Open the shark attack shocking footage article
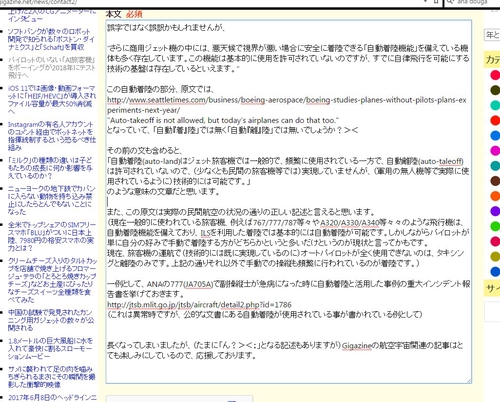500x402 pixels. pyautogui.click(x=52, y=377)
